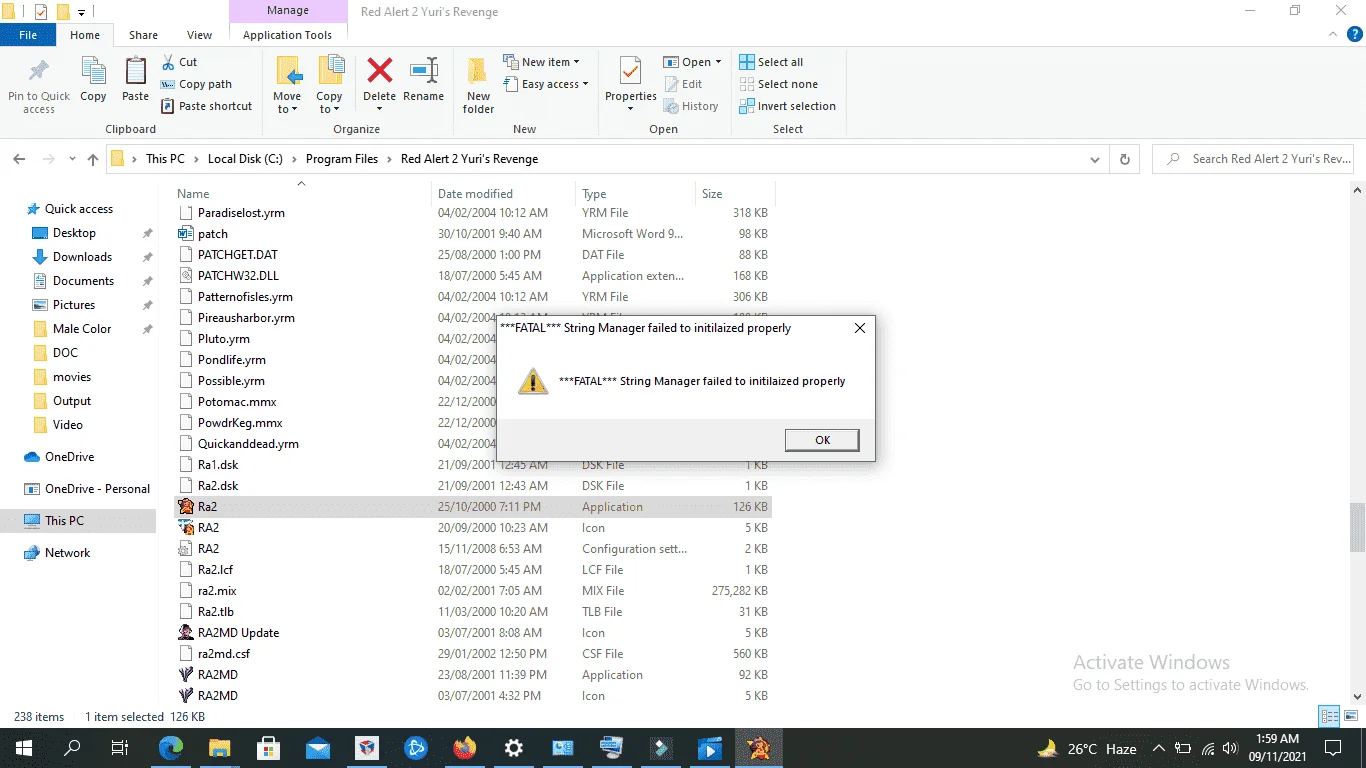
Task: Show hidden system tray icons
Action: 1159,748
